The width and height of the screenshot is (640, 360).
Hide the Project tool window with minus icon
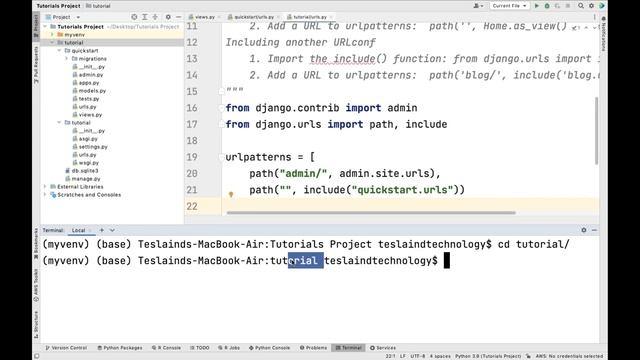(178, 17)
